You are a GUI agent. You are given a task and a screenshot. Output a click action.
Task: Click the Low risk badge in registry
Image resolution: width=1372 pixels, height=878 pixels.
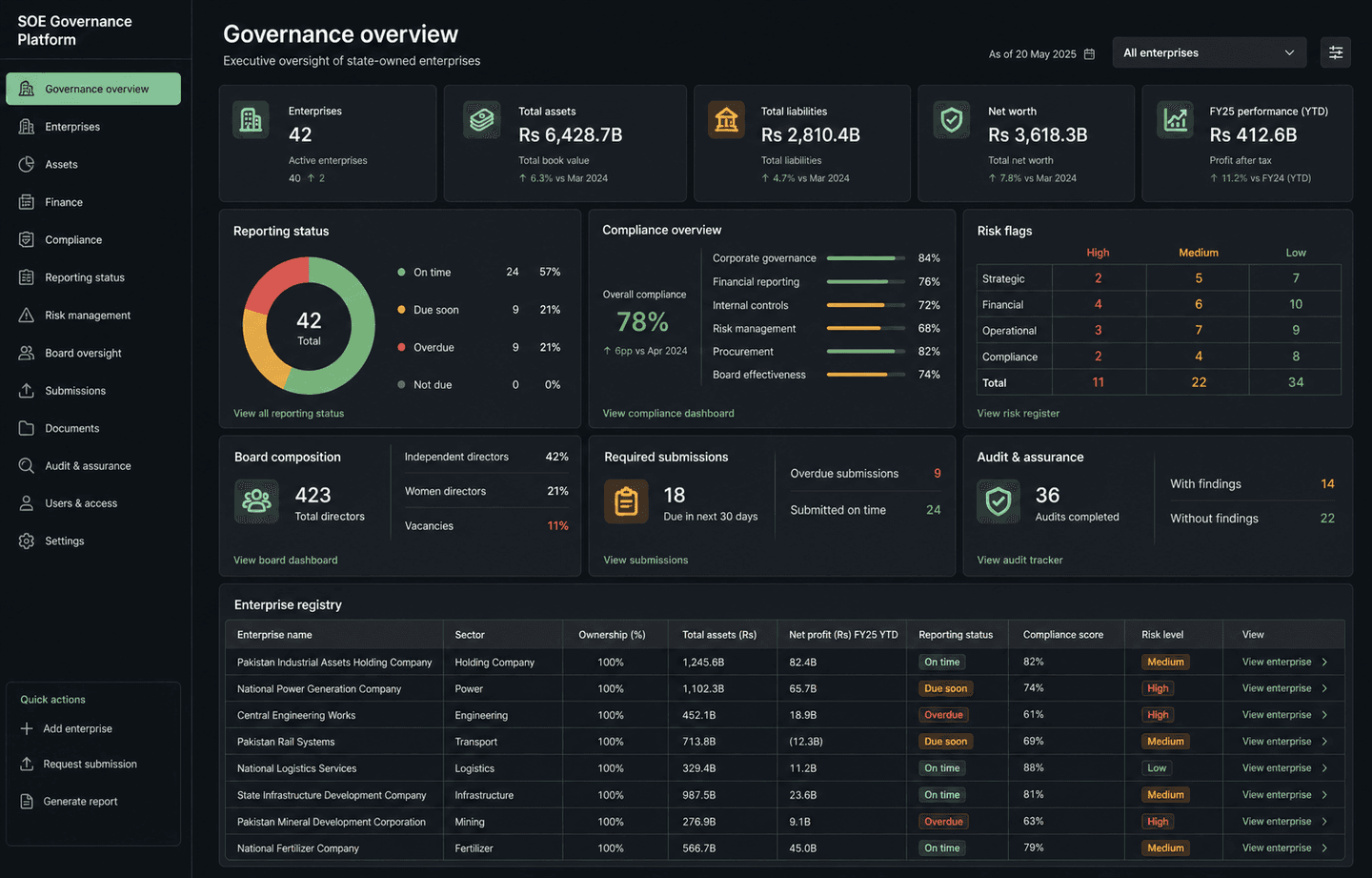coord(1157,768)
